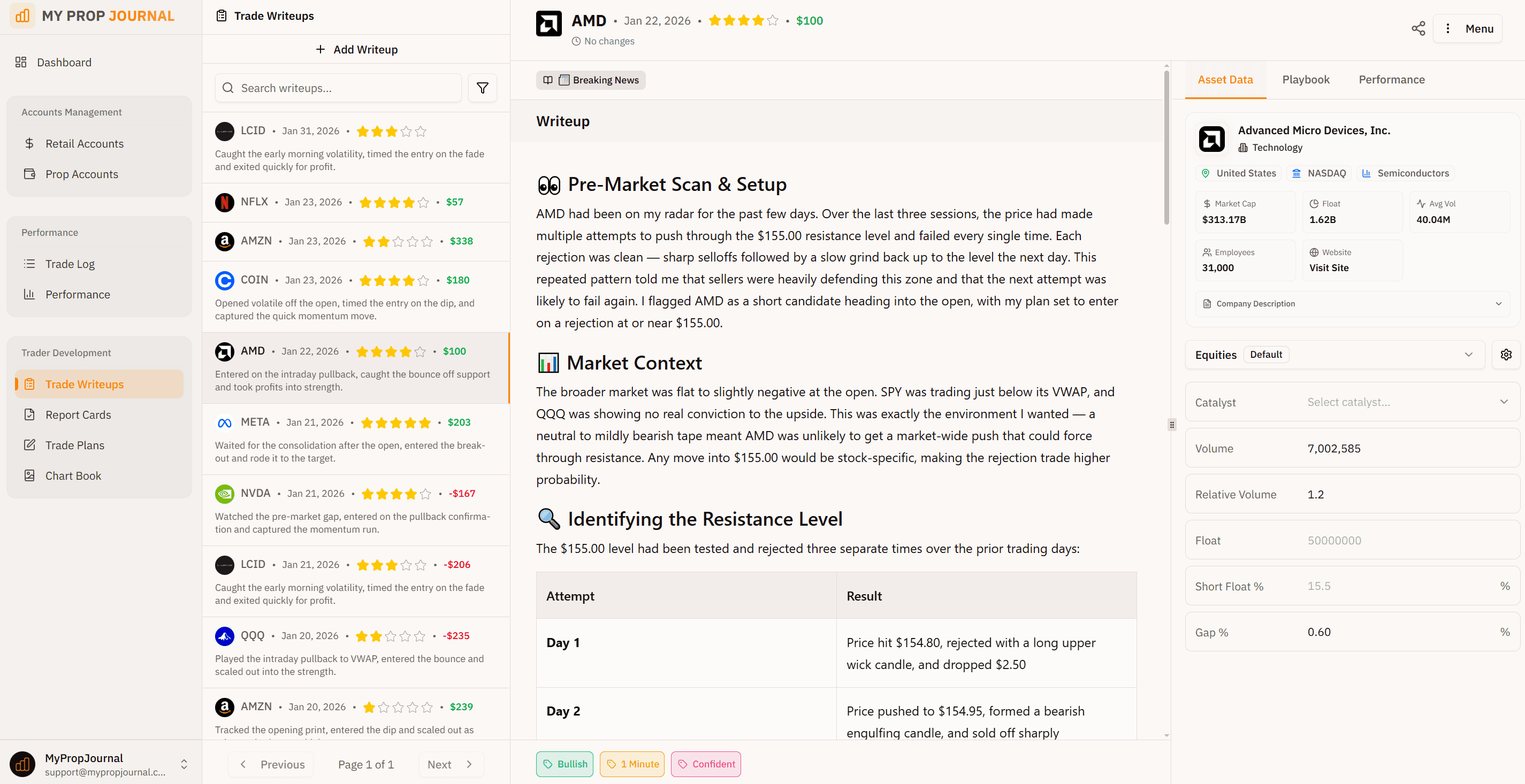Open the NFLX Jan 23 writeup
Viewport: 1525px width, 784px height.
356,202
